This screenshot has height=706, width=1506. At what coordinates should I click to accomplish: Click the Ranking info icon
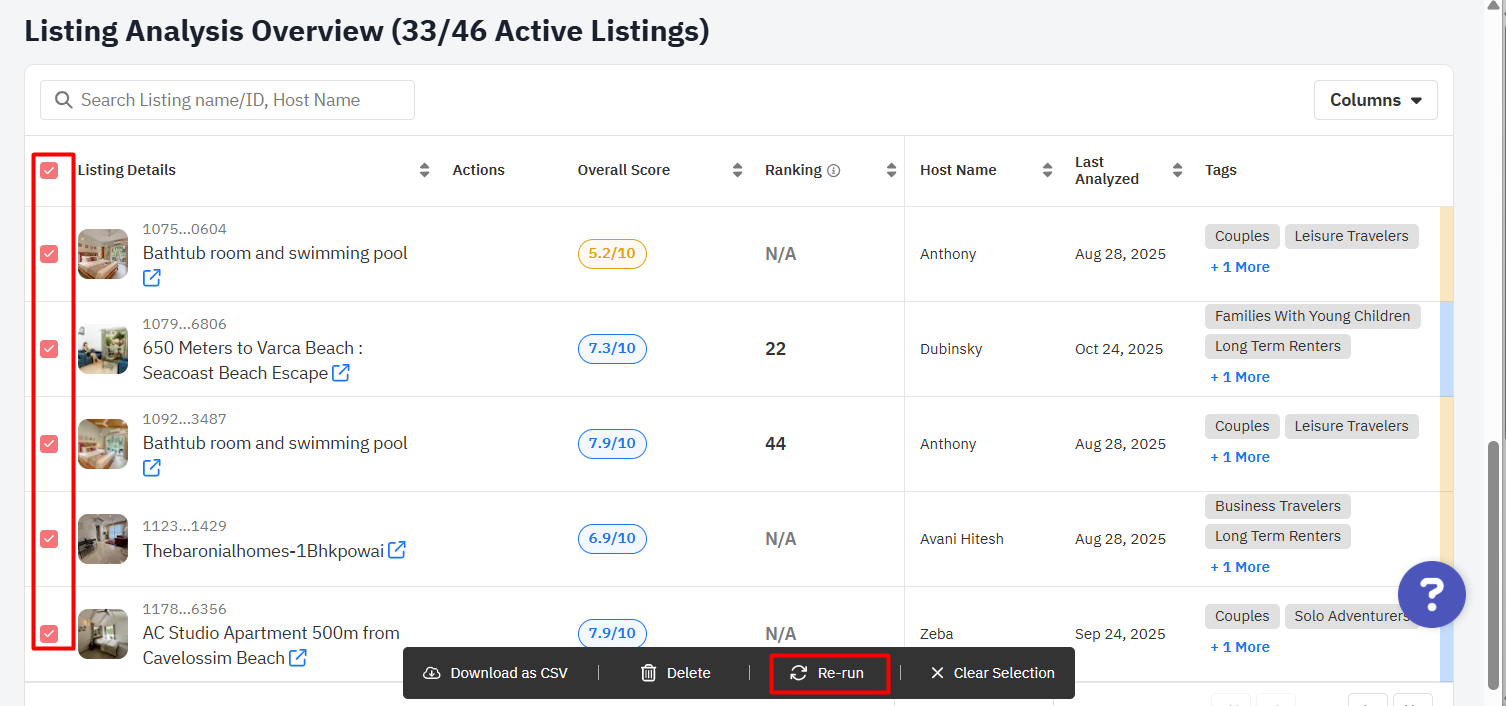[834, 171]
